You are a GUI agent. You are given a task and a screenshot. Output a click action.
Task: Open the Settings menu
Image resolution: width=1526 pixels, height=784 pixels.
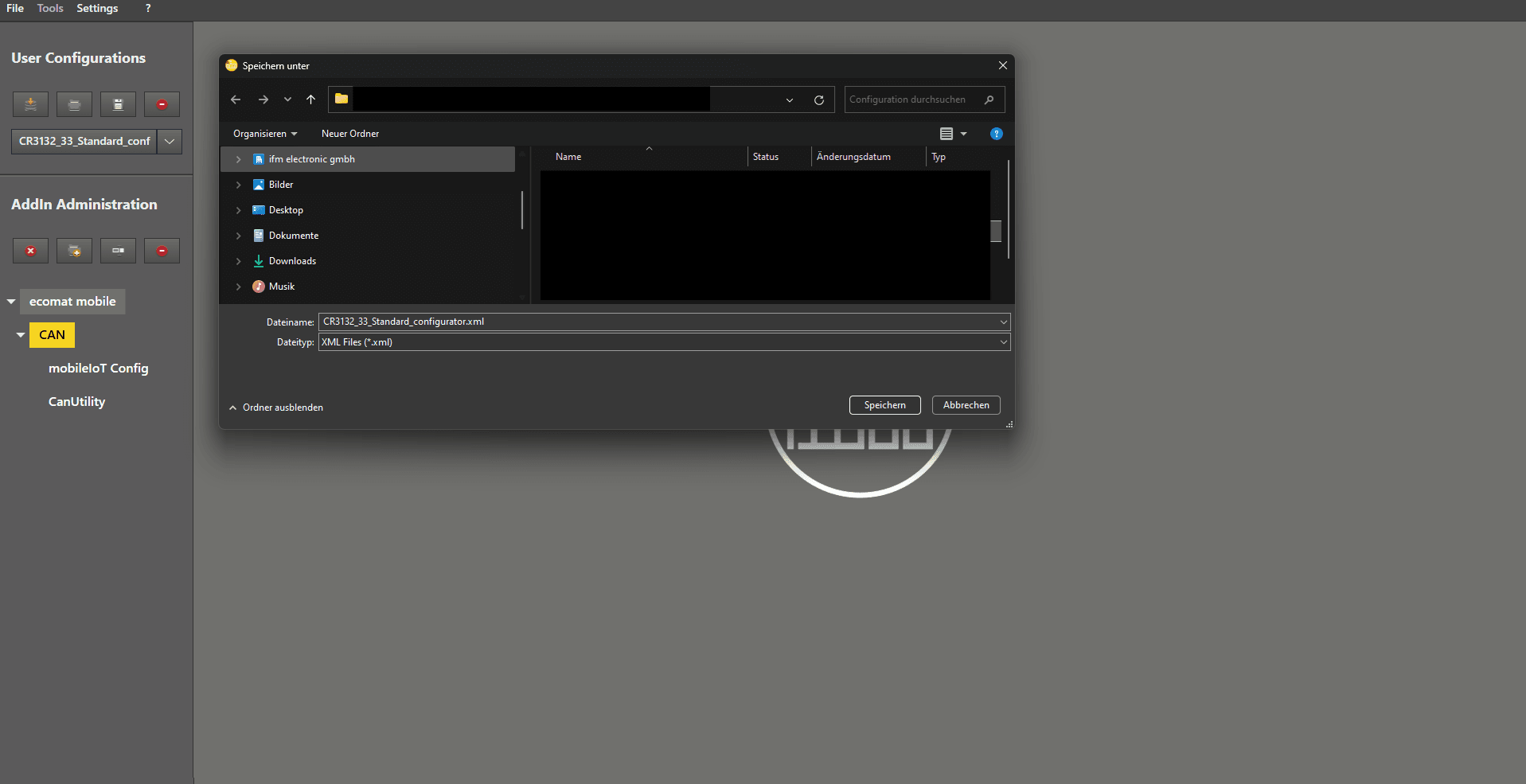coord(97,8)
